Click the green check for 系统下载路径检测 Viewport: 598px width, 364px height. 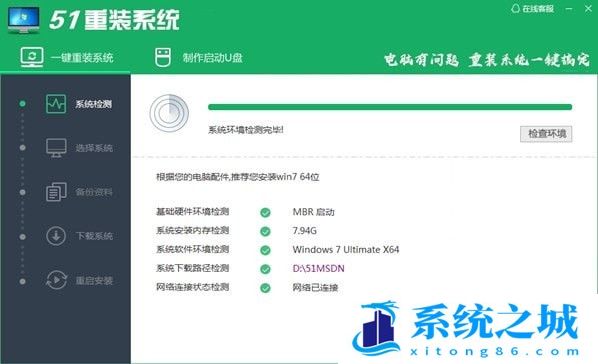point(265,269)
